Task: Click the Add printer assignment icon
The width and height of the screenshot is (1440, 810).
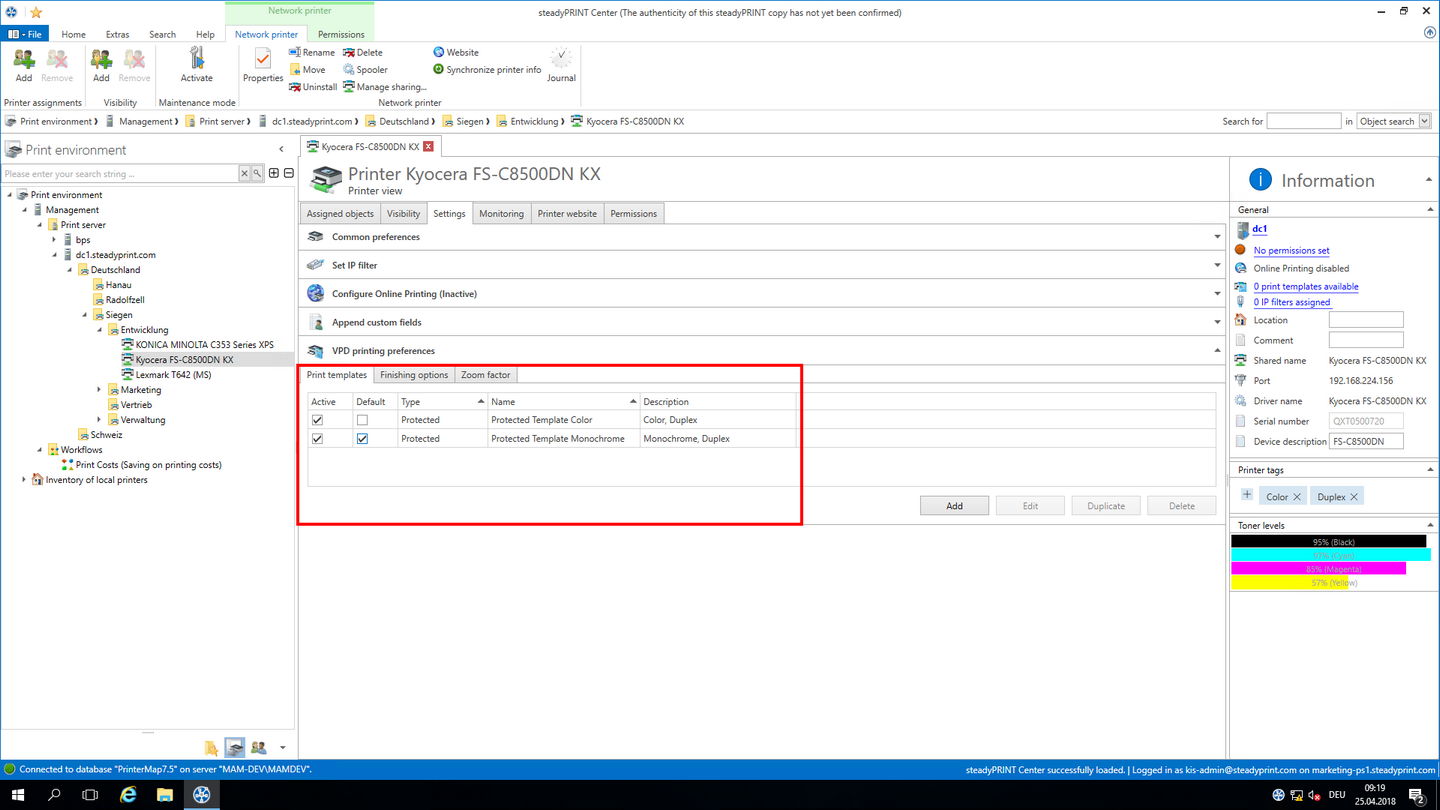Action: (x=23, y=66)
